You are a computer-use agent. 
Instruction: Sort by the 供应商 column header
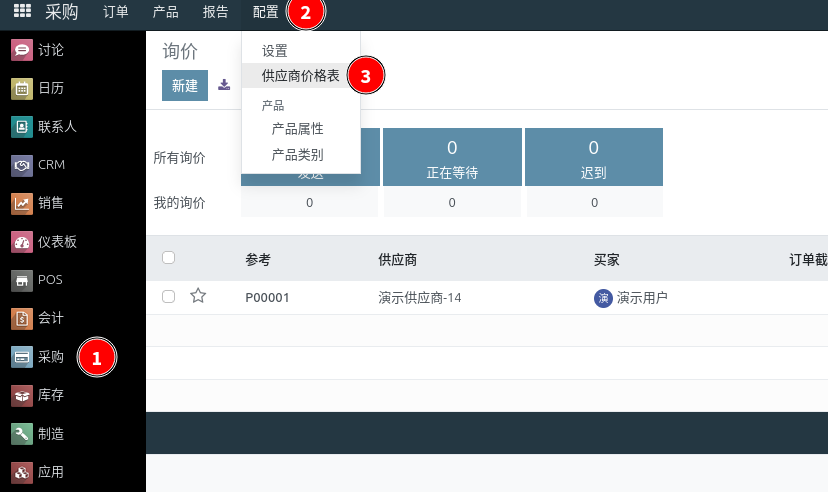click(398, 260)
